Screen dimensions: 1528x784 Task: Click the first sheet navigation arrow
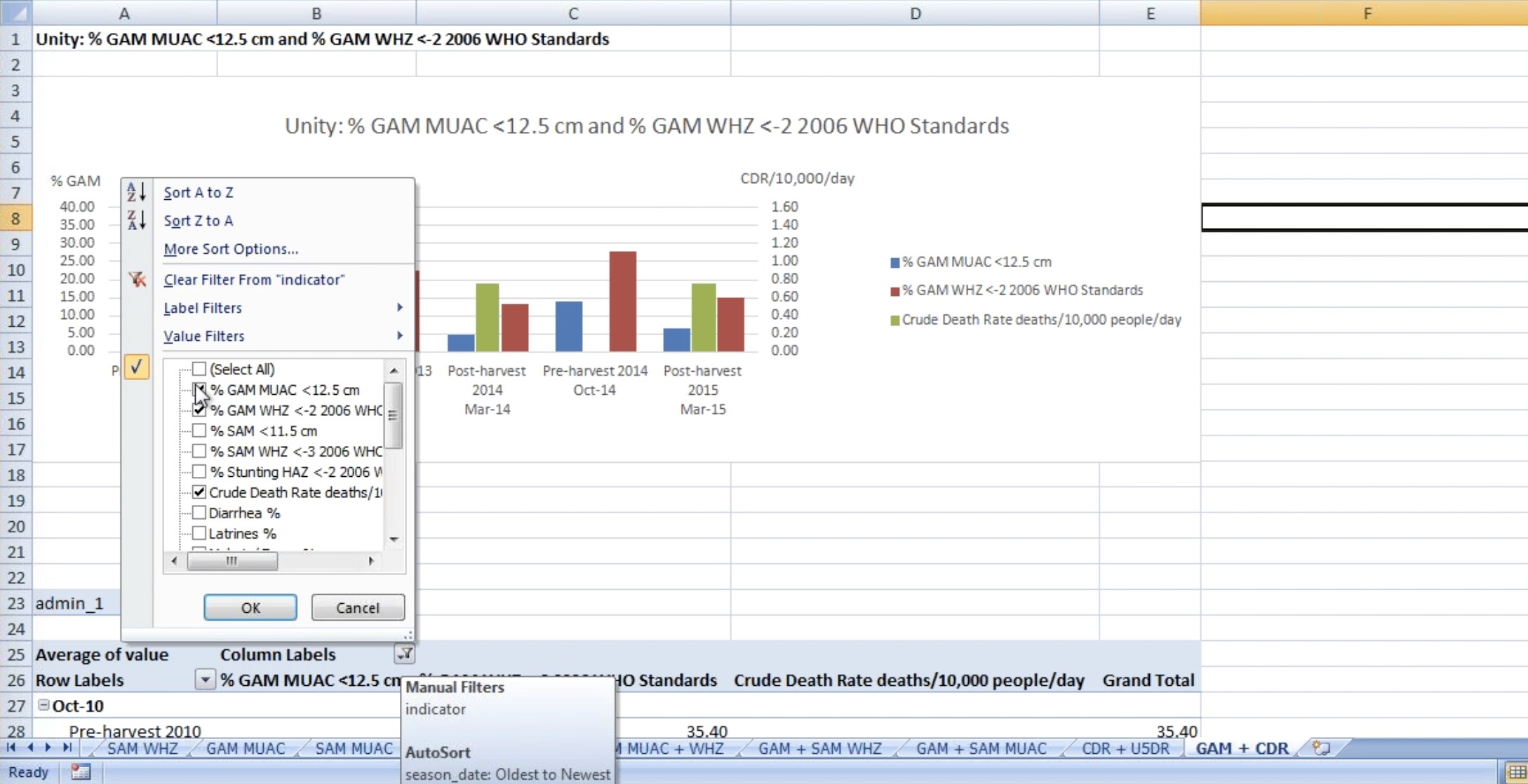11,748
